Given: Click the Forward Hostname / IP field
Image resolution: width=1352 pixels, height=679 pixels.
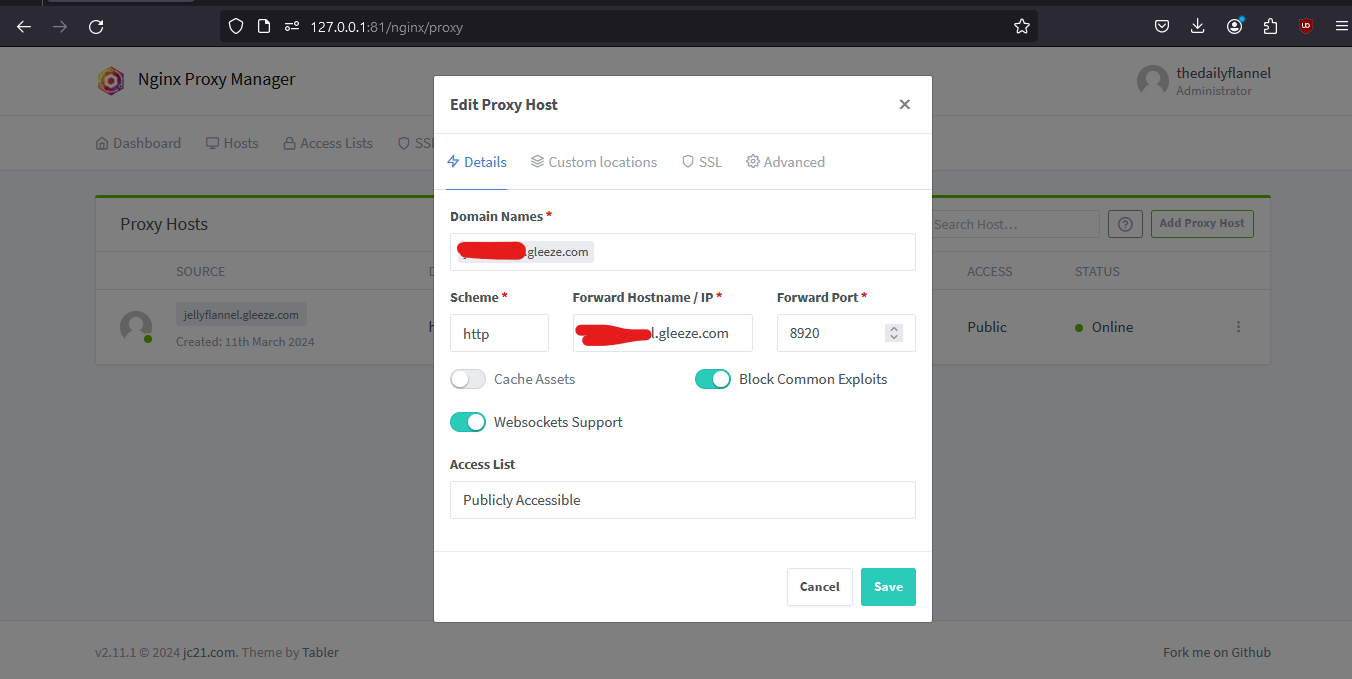Looking at the screenshot, I should 662,333.
